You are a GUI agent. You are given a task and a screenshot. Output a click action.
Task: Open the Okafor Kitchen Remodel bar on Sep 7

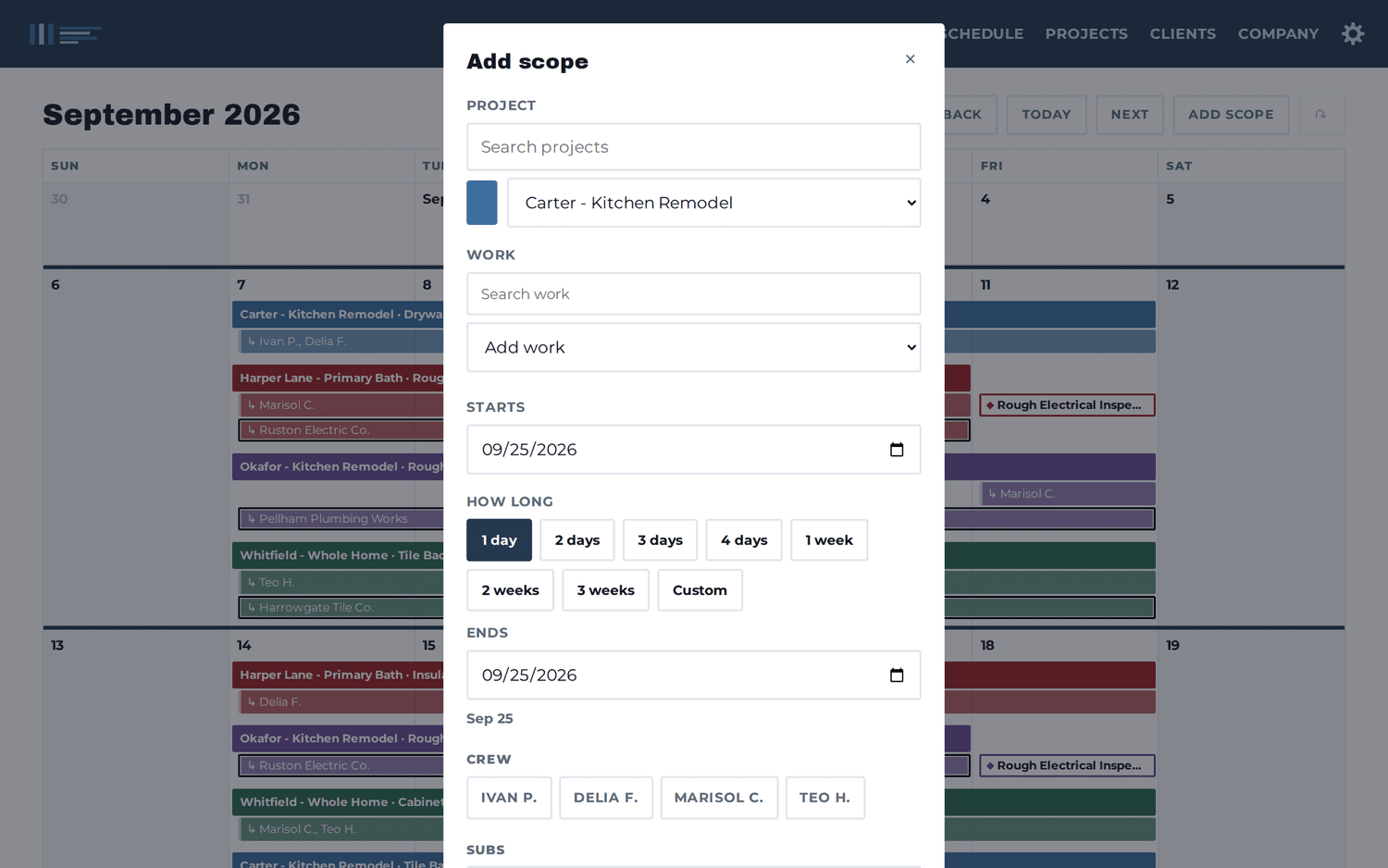pyautogui.click(x=338, y=467)
